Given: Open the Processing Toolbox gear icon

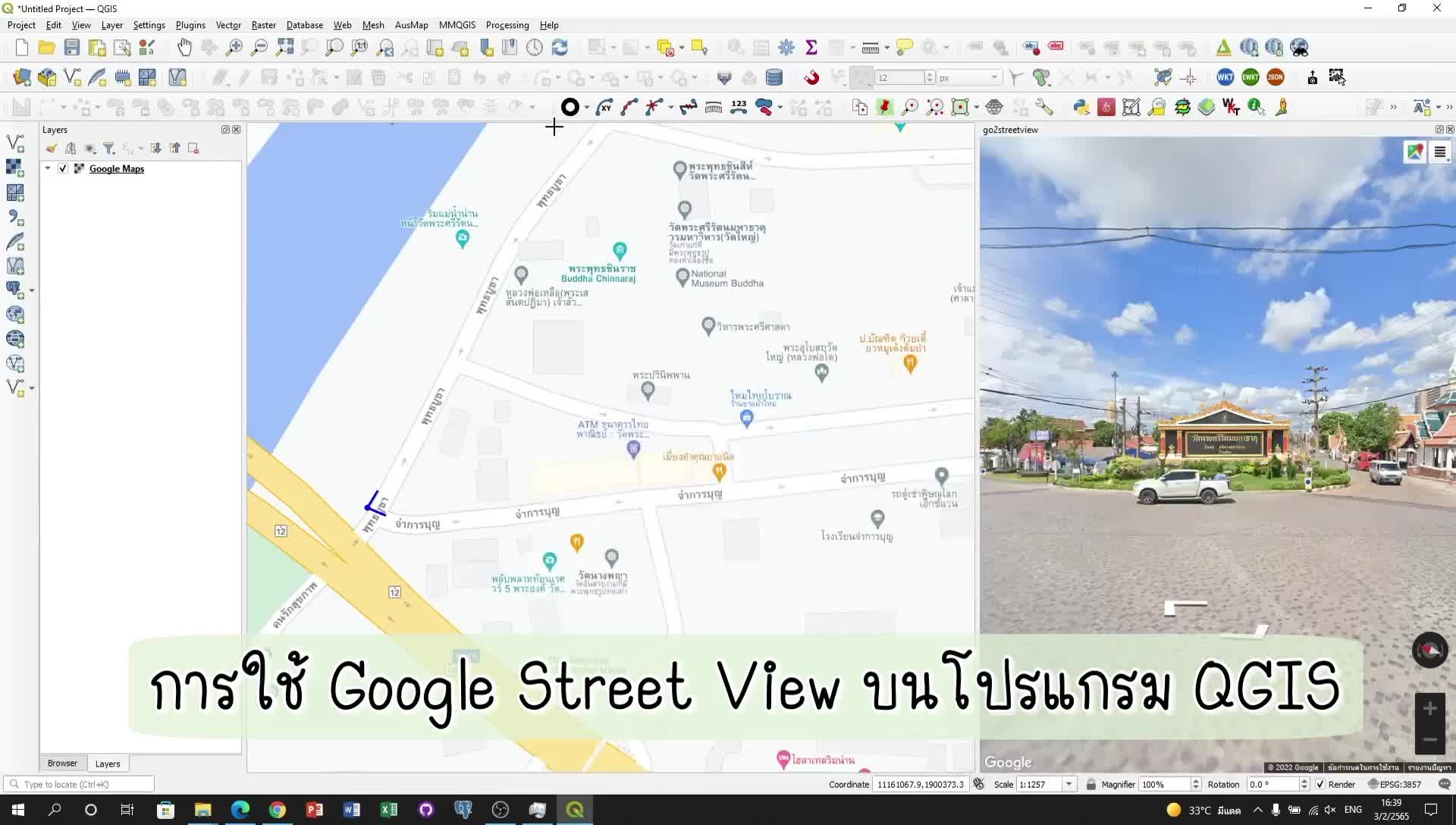Looking at the screenshot, I should tap(786, 48).
